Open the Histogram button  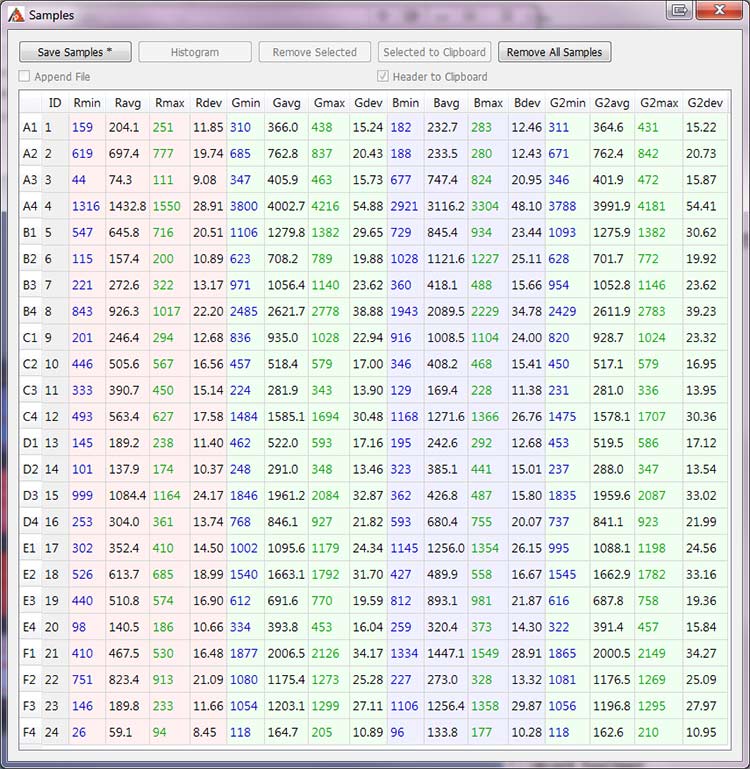[195, 52]
